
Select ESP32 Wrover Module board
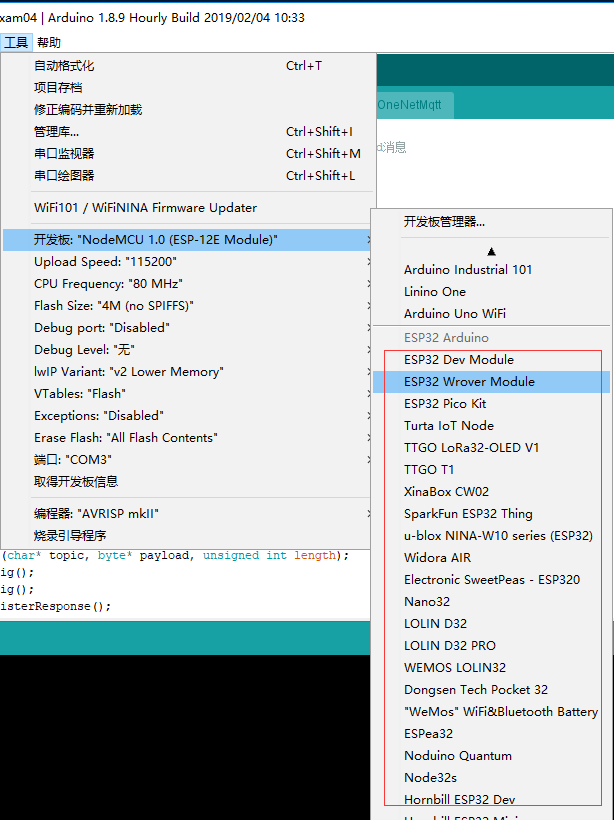point(491,382)
